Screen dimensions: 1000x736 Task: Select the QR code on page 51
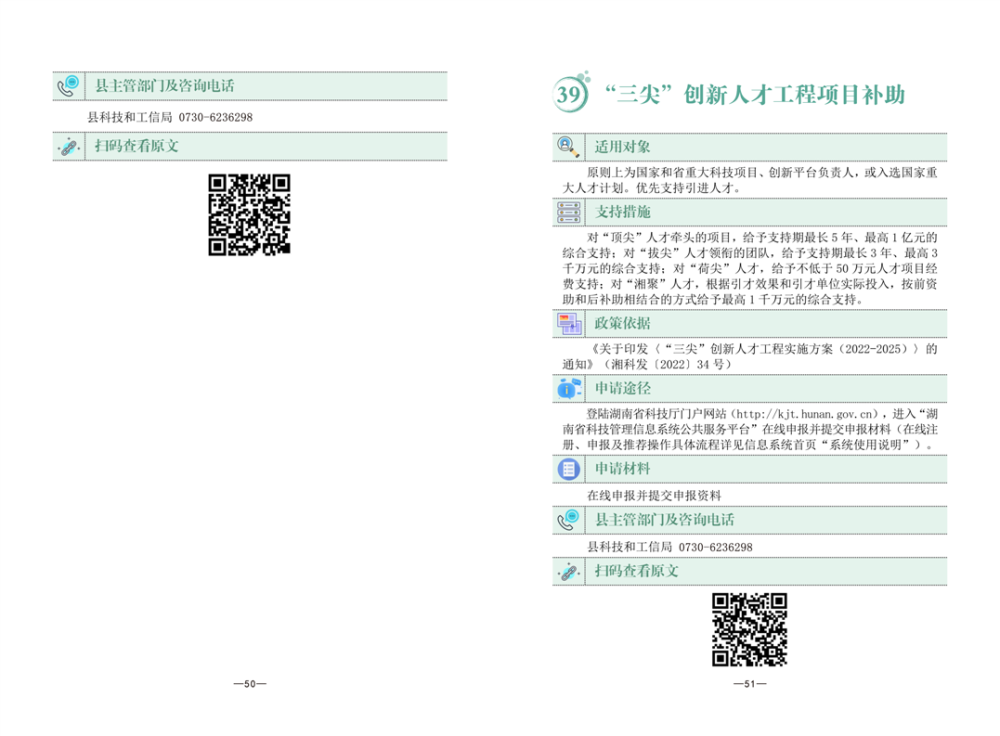click(x=749, y=630)
